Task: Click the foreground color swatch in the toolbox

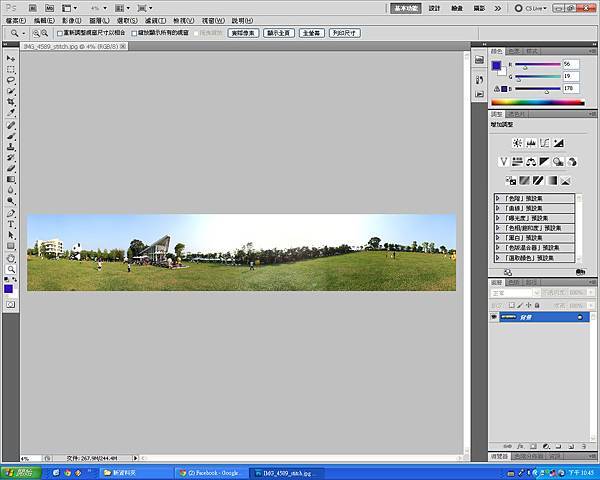Action: pyautogui.click(x=8, y=289)
